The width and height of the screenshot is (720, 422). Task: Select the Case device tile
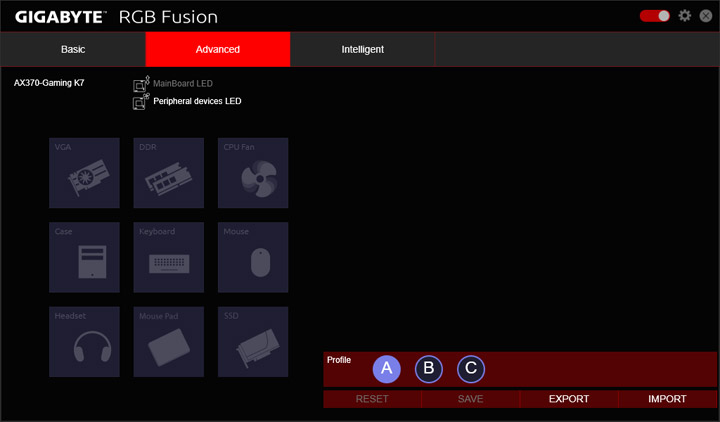click(x=84, y=257)
